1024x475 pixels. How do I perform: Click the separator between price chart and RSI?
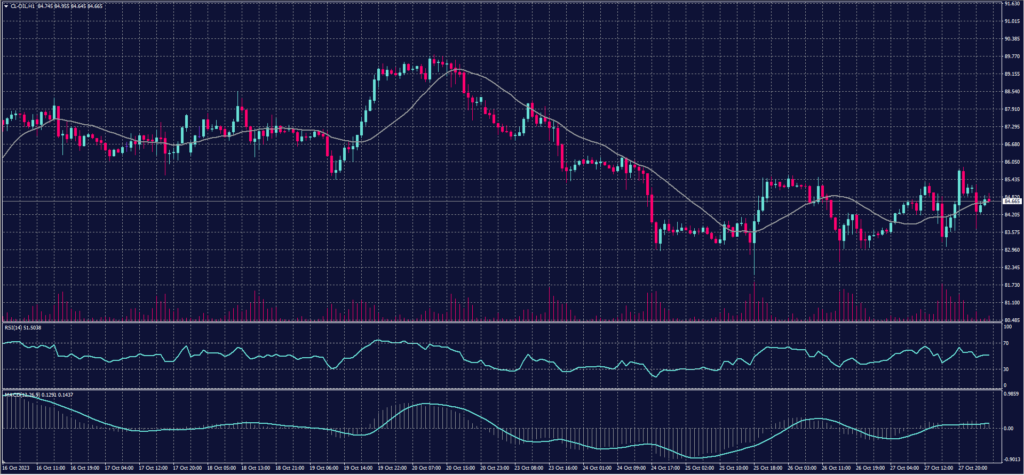pos(500,323)
